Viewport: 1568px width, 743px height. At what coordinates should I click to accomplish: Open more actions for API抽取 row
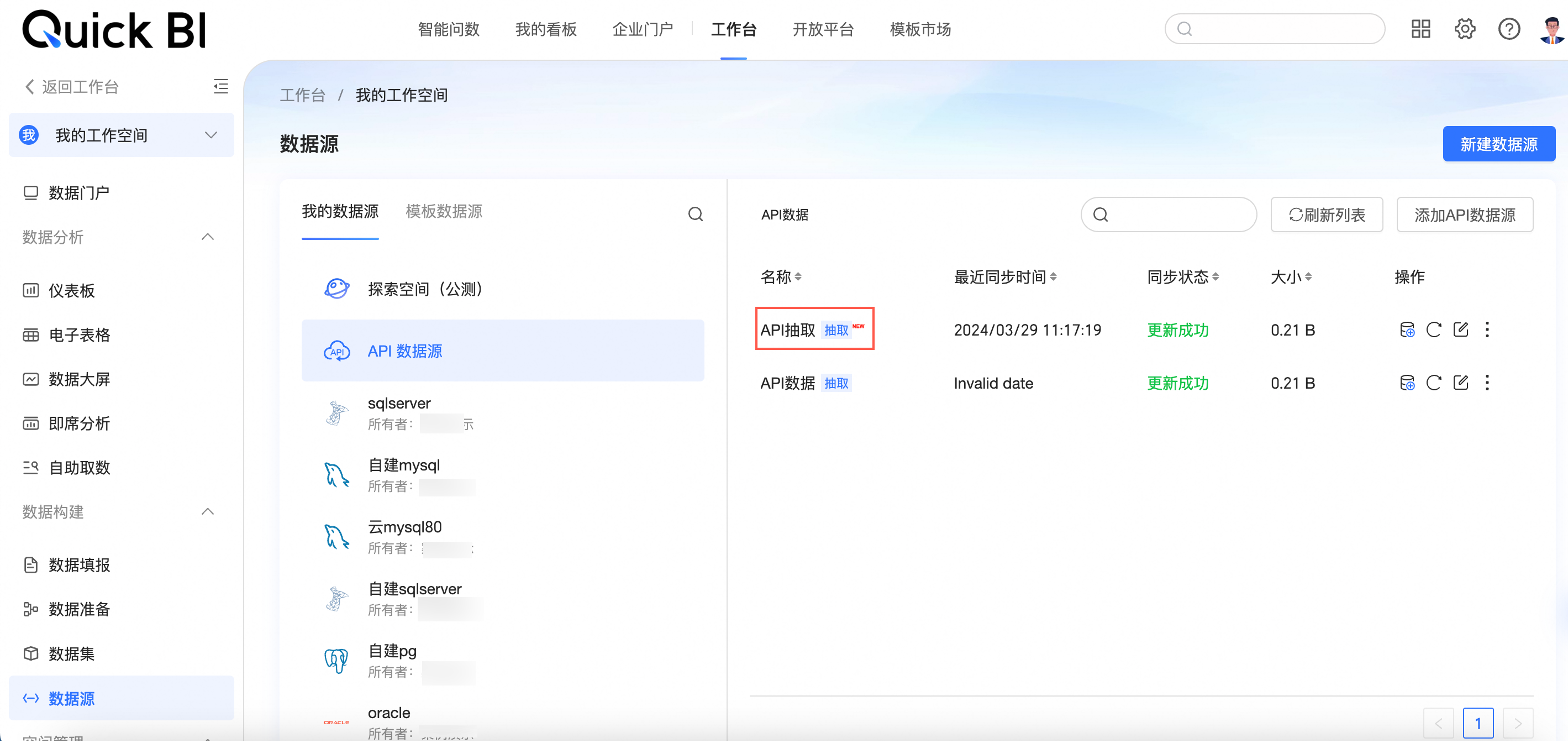tap(1487, 329)
